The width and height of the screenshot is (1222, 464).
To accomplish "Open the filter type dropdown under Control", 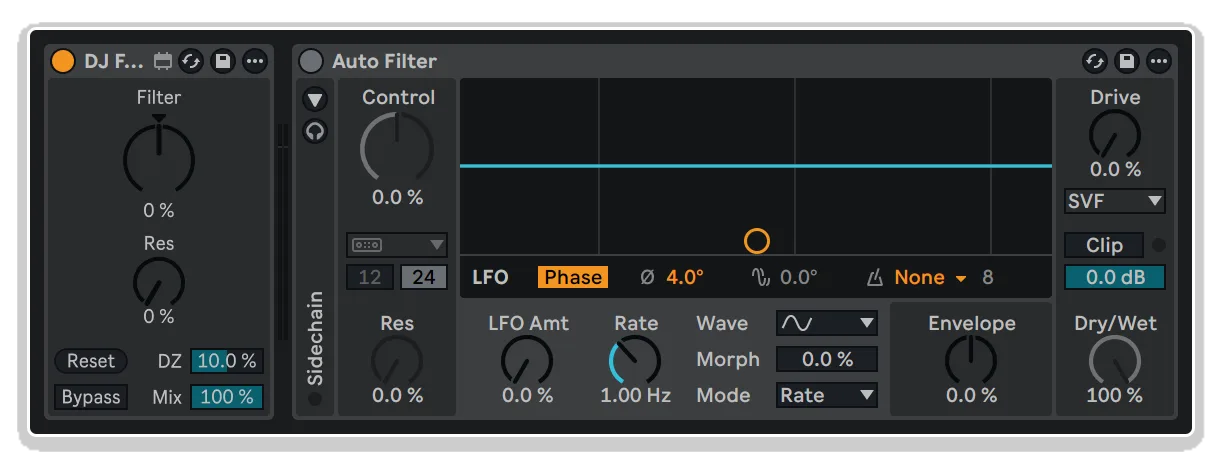I will (397, 244).
